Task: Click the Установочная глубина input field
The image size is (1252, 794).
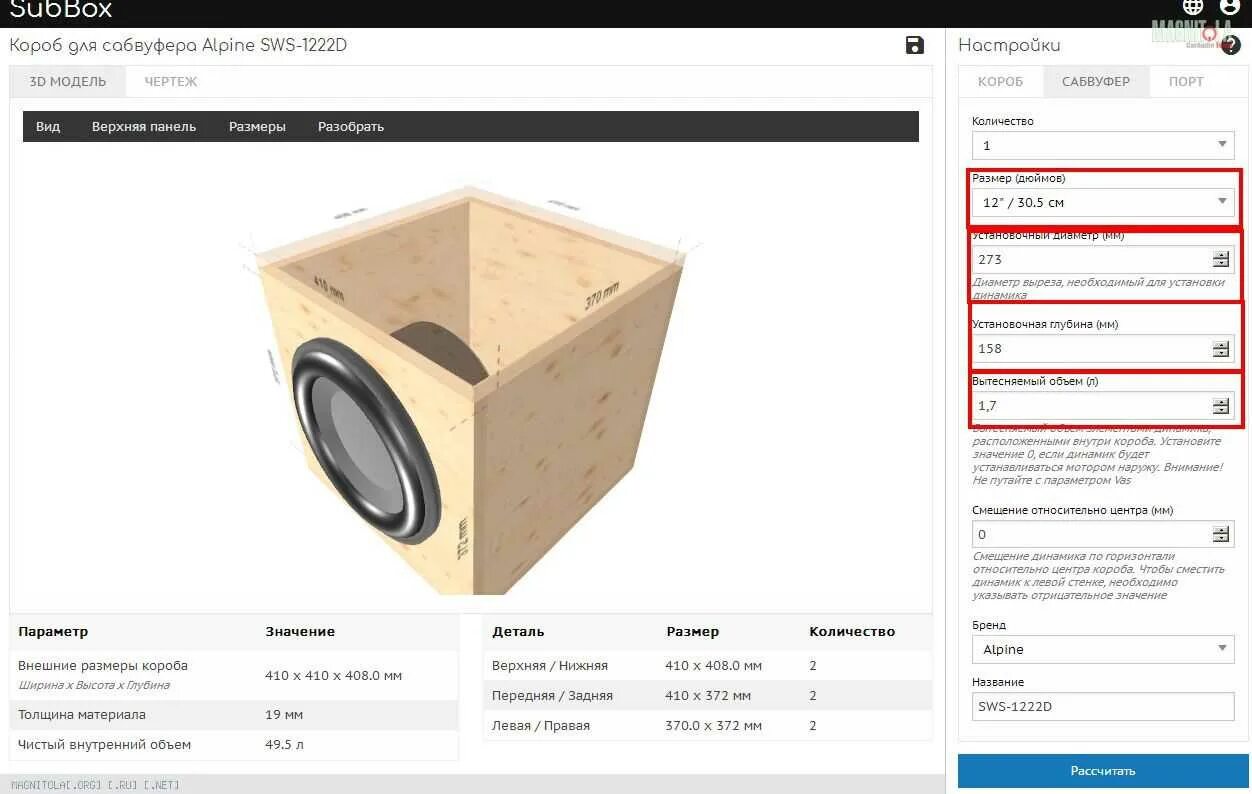Action: (1103, 348)
